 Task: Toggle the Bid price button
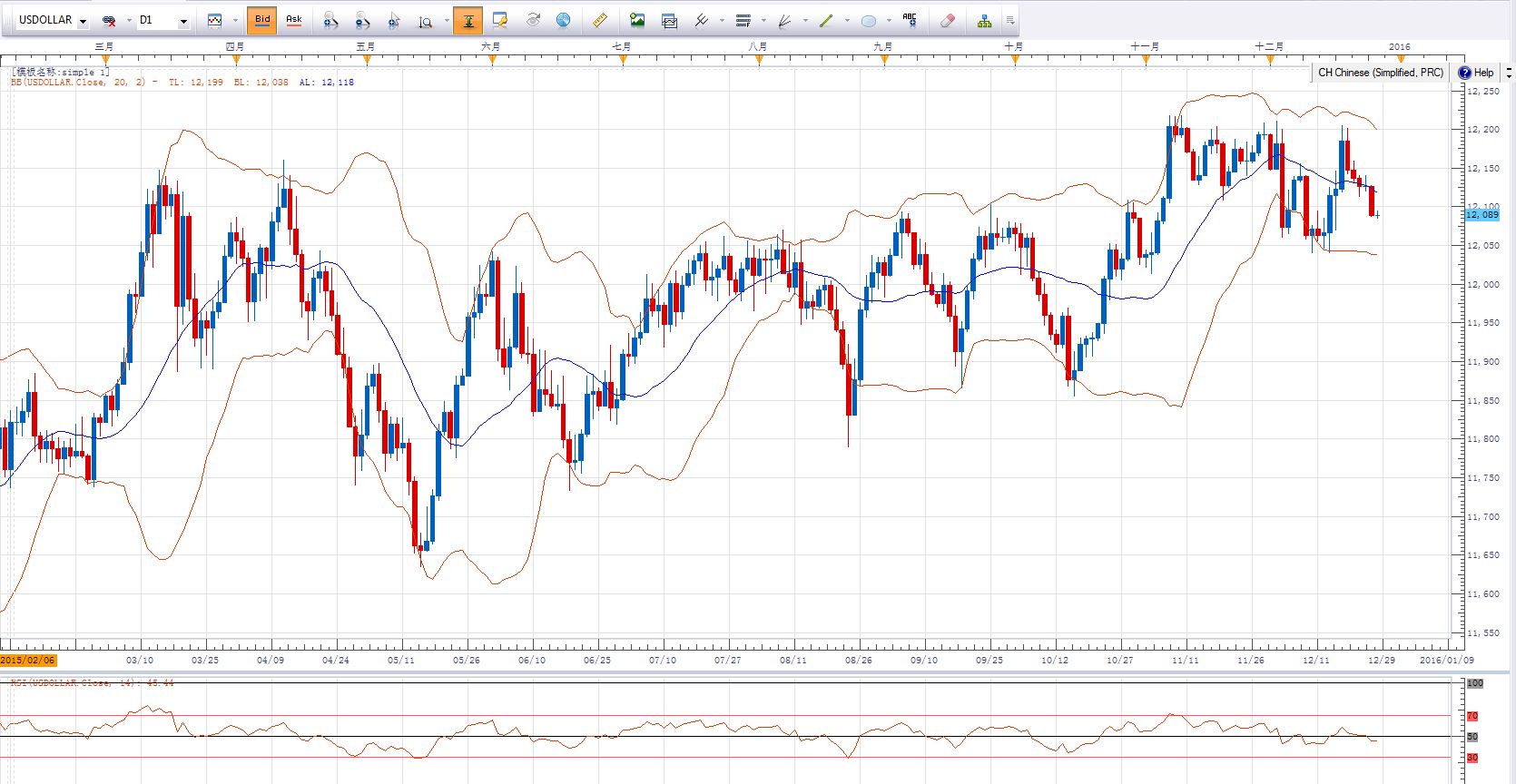262,20
